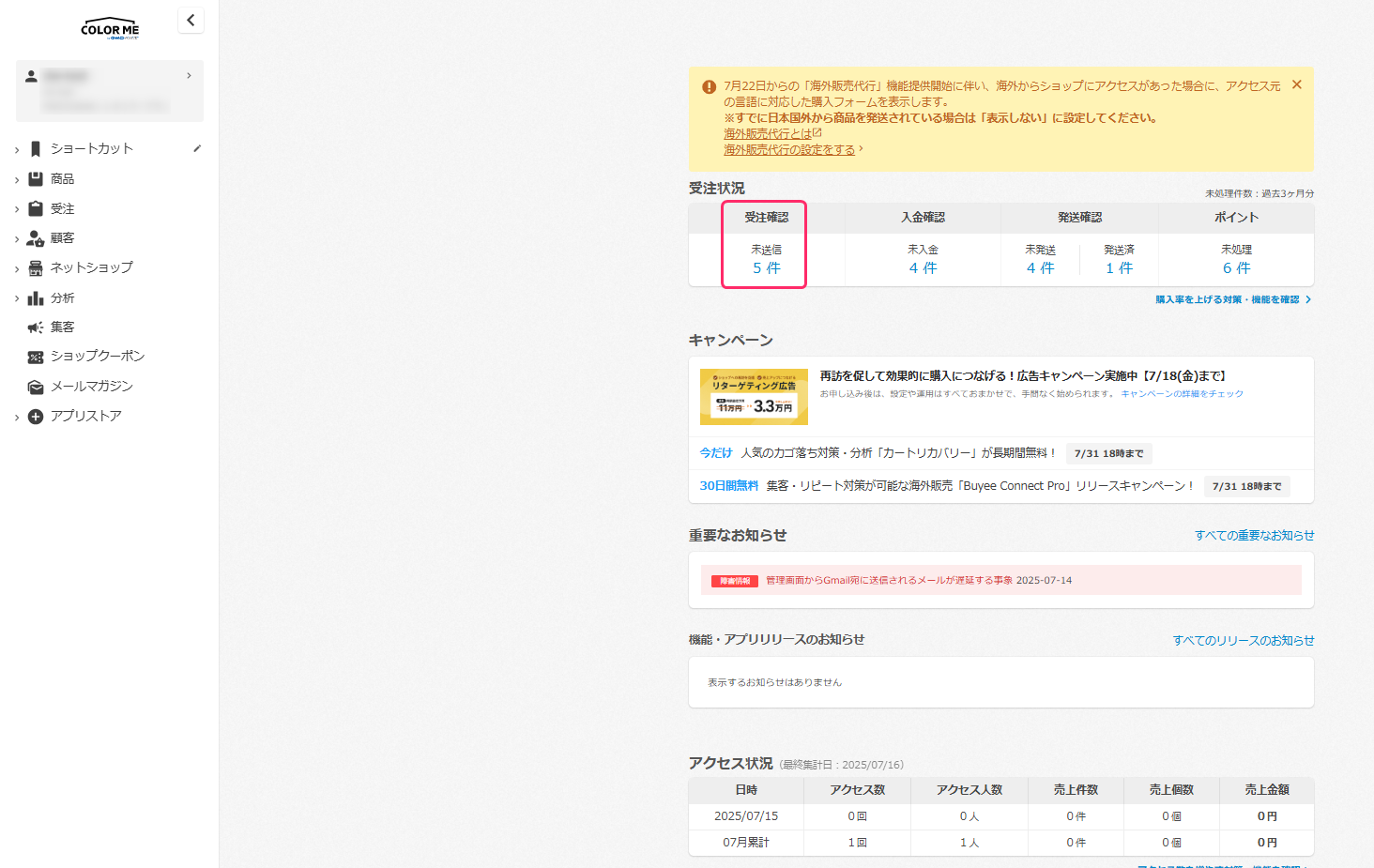Screen dimensions: 1374x868
Task: Select the メールマガジン envelope icon
Action: (x=37, y=386)
